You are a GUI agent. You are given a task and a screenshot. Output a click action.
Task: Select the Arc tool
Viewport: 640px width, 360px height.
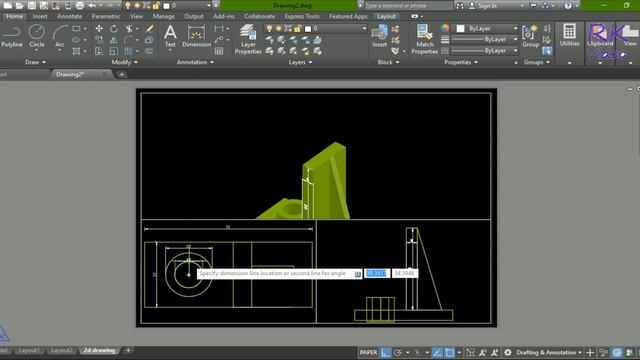[x=60, y=36]
